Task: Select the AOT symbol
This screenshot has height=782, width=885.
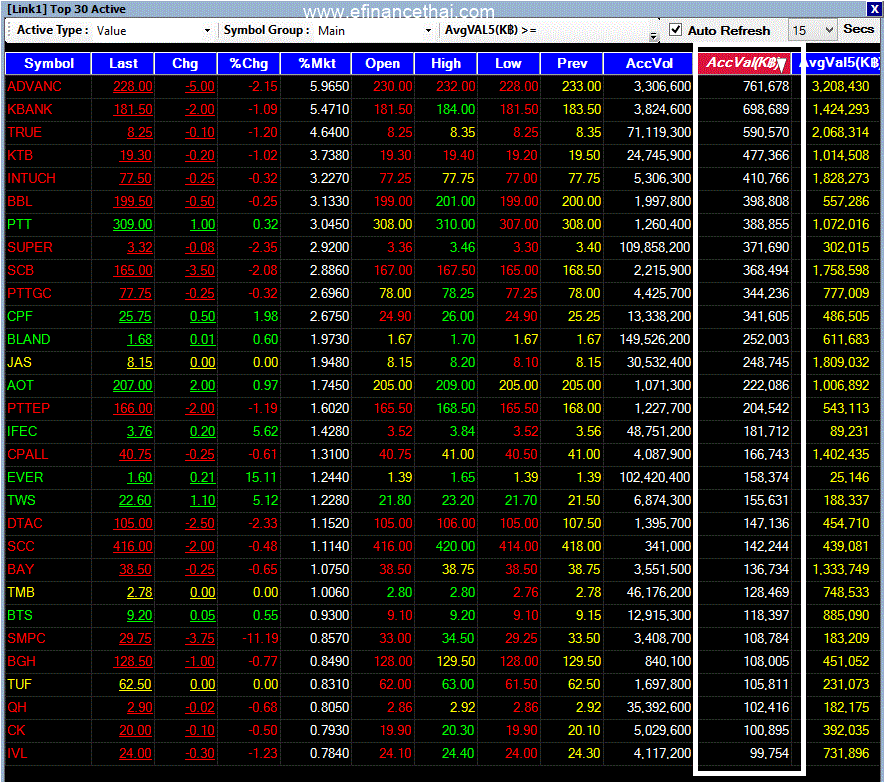Action: [x=20, y=385]
